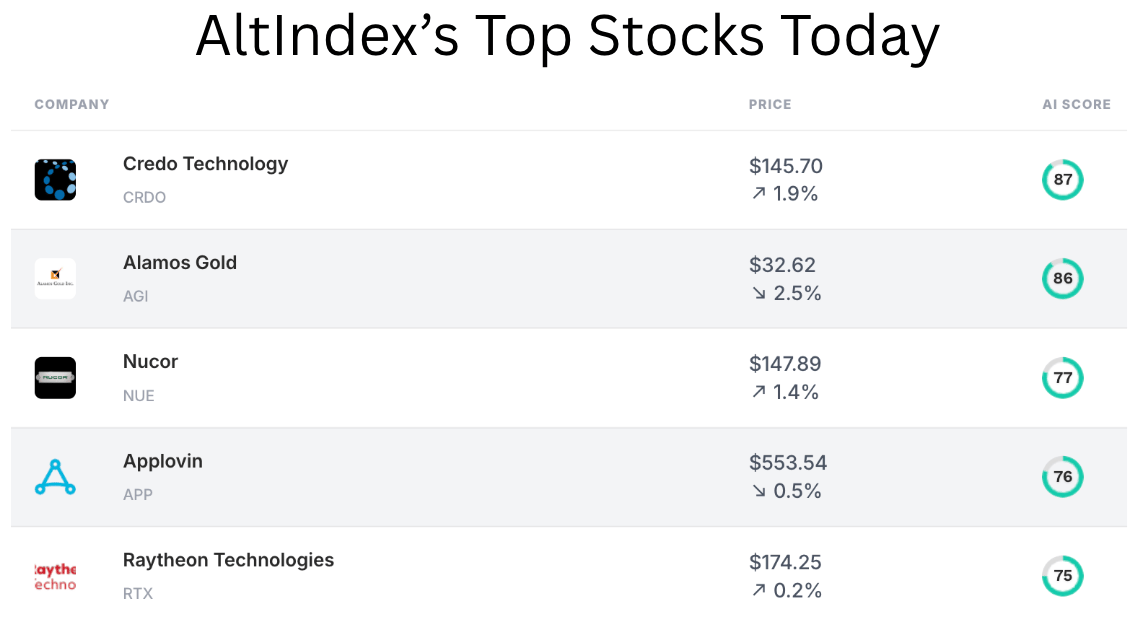Open the Credo Technology company name link
The width and height of the screenshot is (1138, 640).
[205, 164]
